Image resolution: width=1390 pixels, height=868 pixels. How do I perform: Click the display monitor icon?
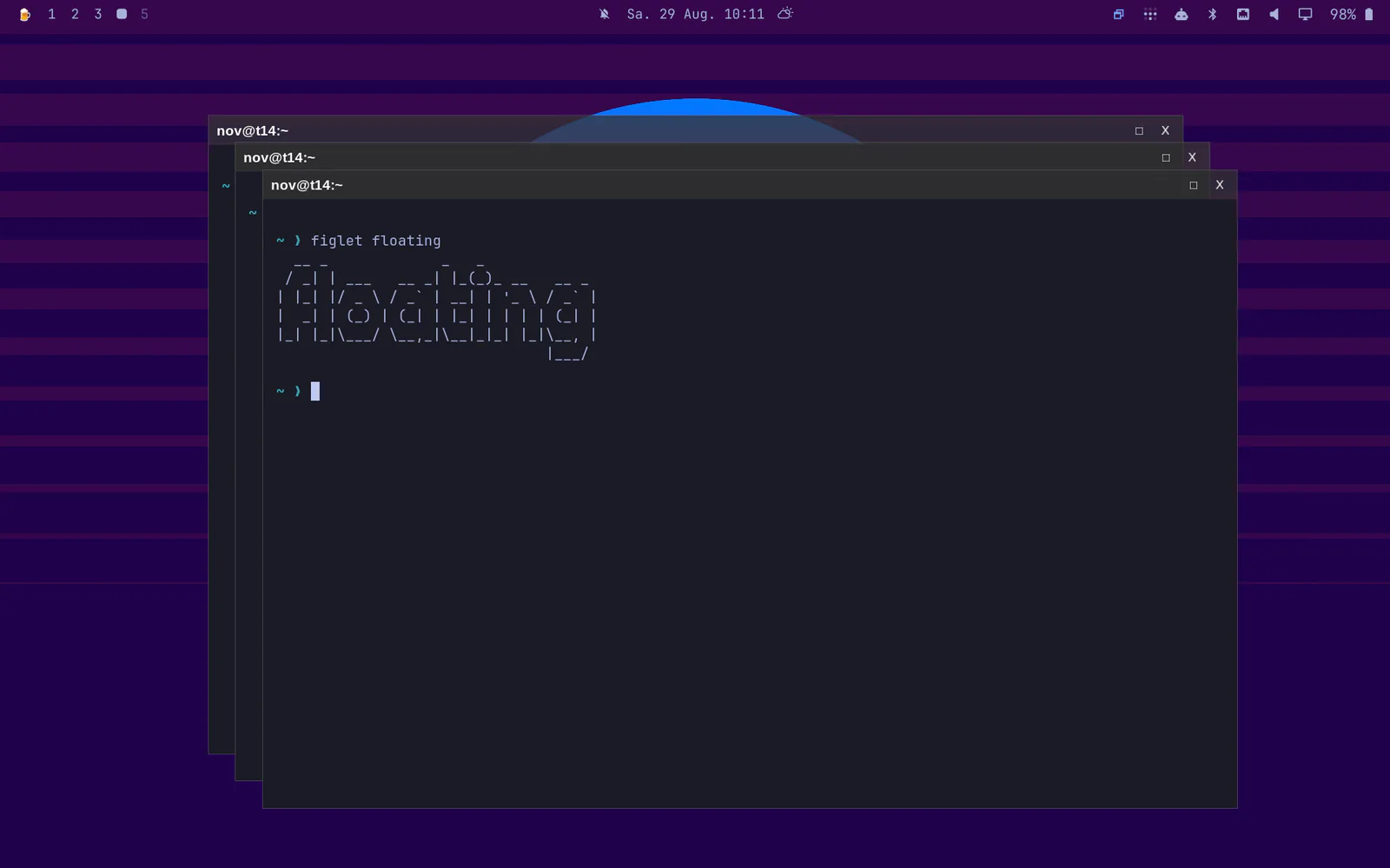pos(1305,14)
